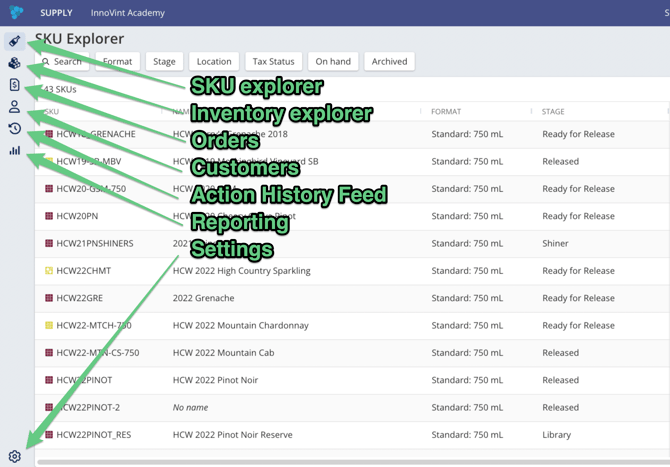
Task: Open Orders dollar-document icon in sidebar
Action: [15, 85]
